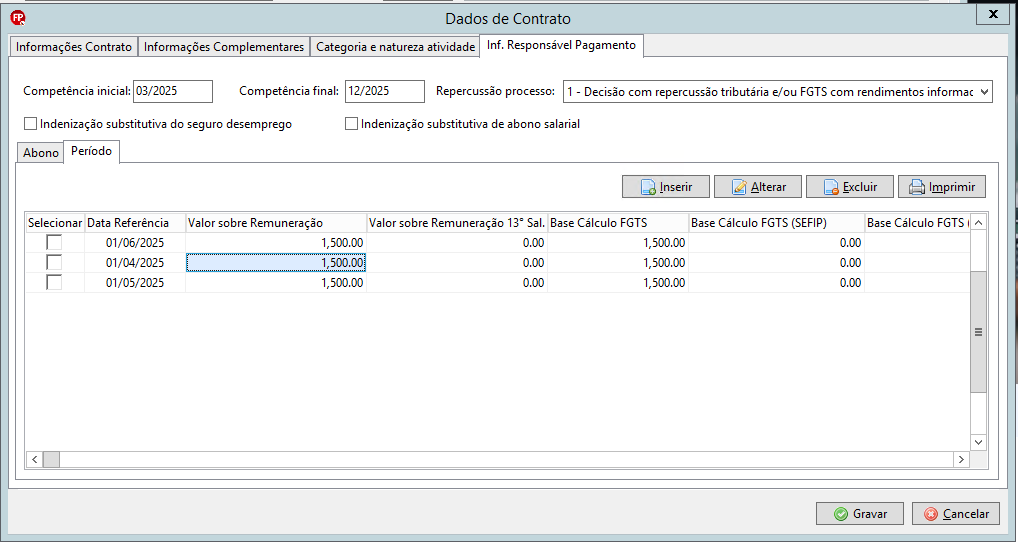Click Valor sobre Remuneração 13° Sal. header
The image size is (1018, 547).
(x=457, y=223)
